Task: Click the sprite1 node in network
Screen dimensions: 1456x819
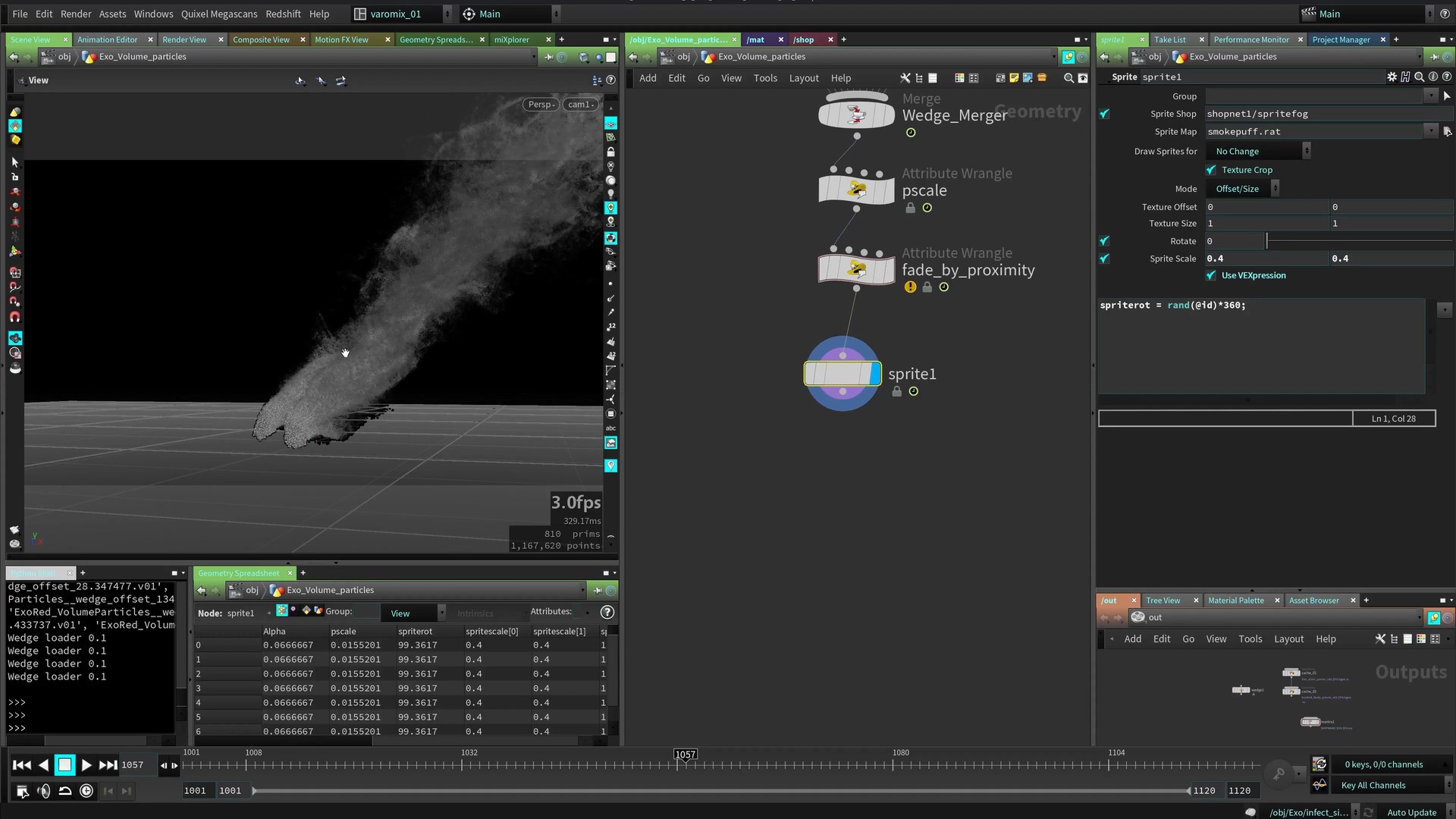Action: [842, 373]
